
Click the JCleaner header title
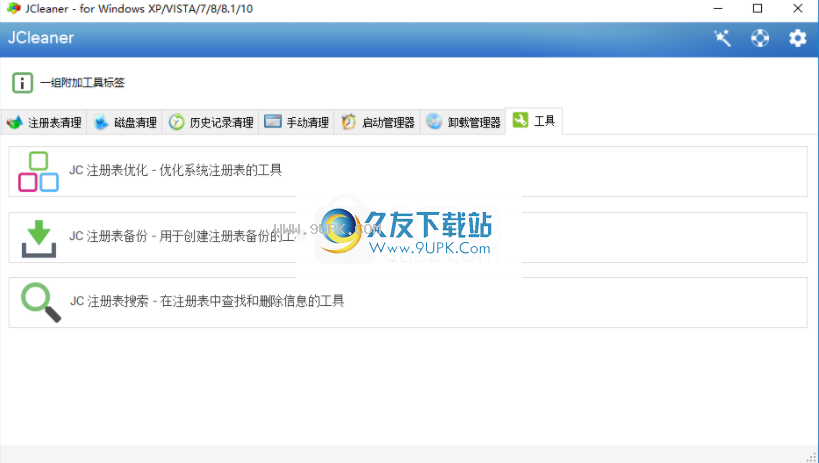[41, 38]
